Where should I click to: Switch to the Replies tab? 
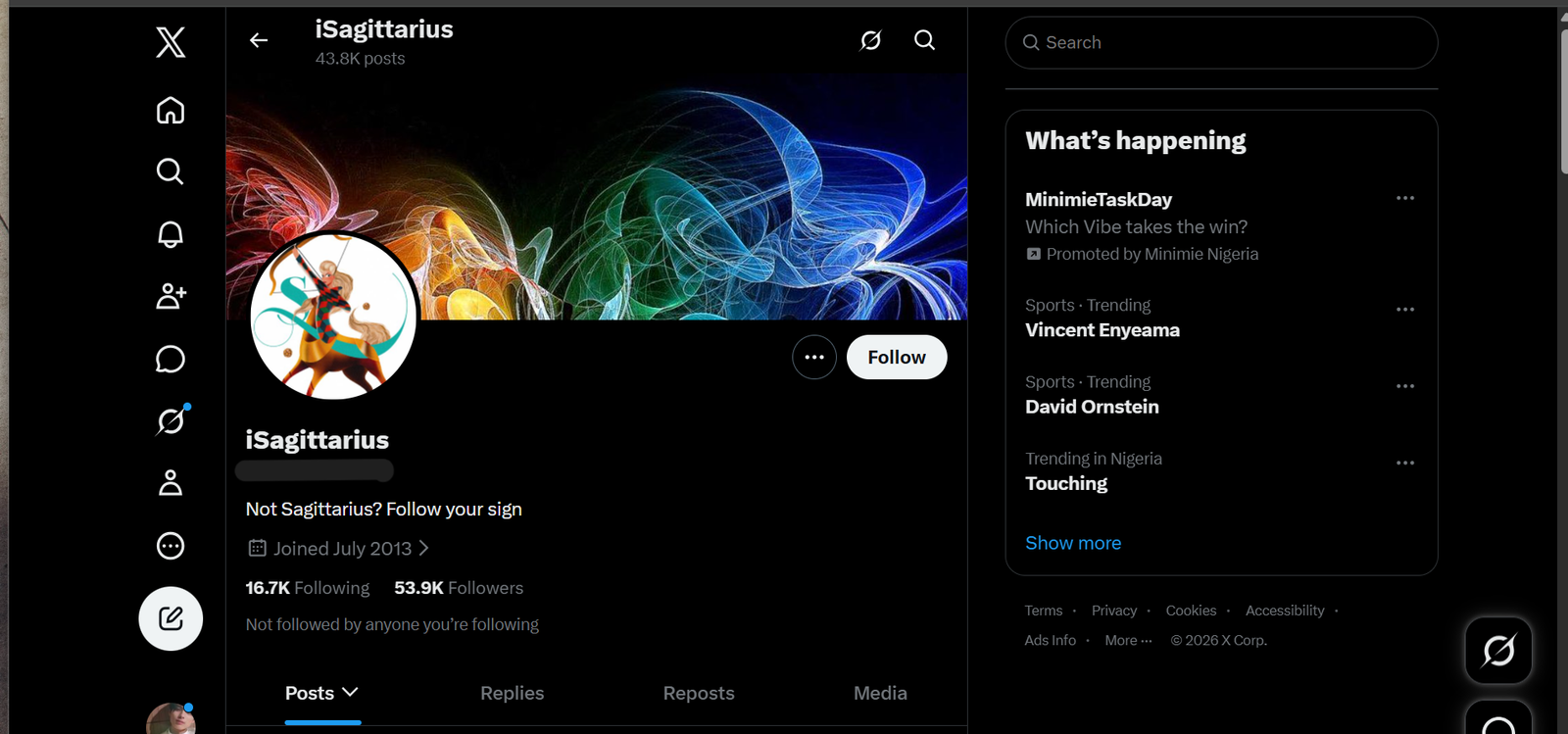(x=512, y=693)
